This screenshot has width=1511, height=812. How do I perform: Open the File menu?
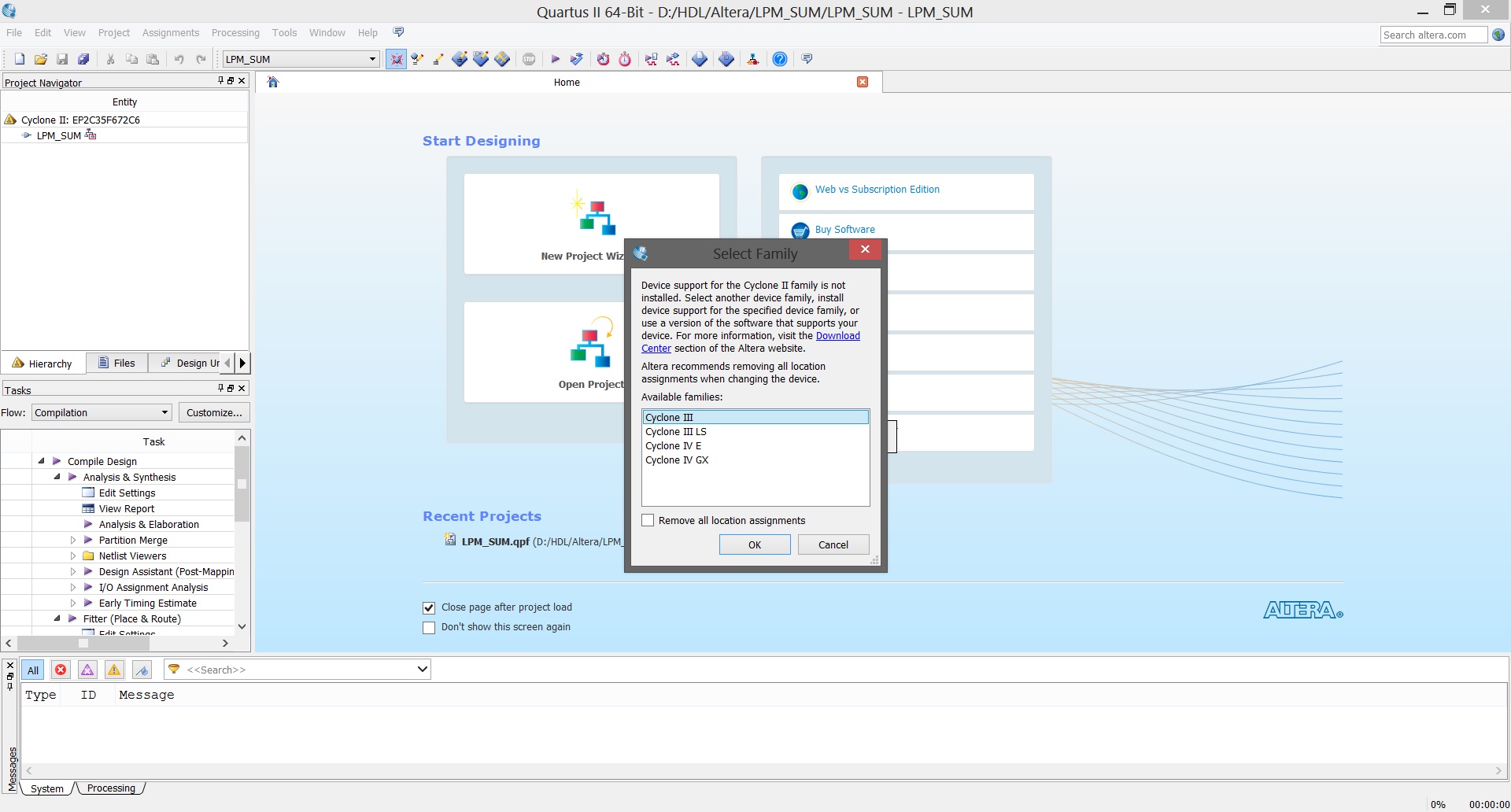pos(14,32)
